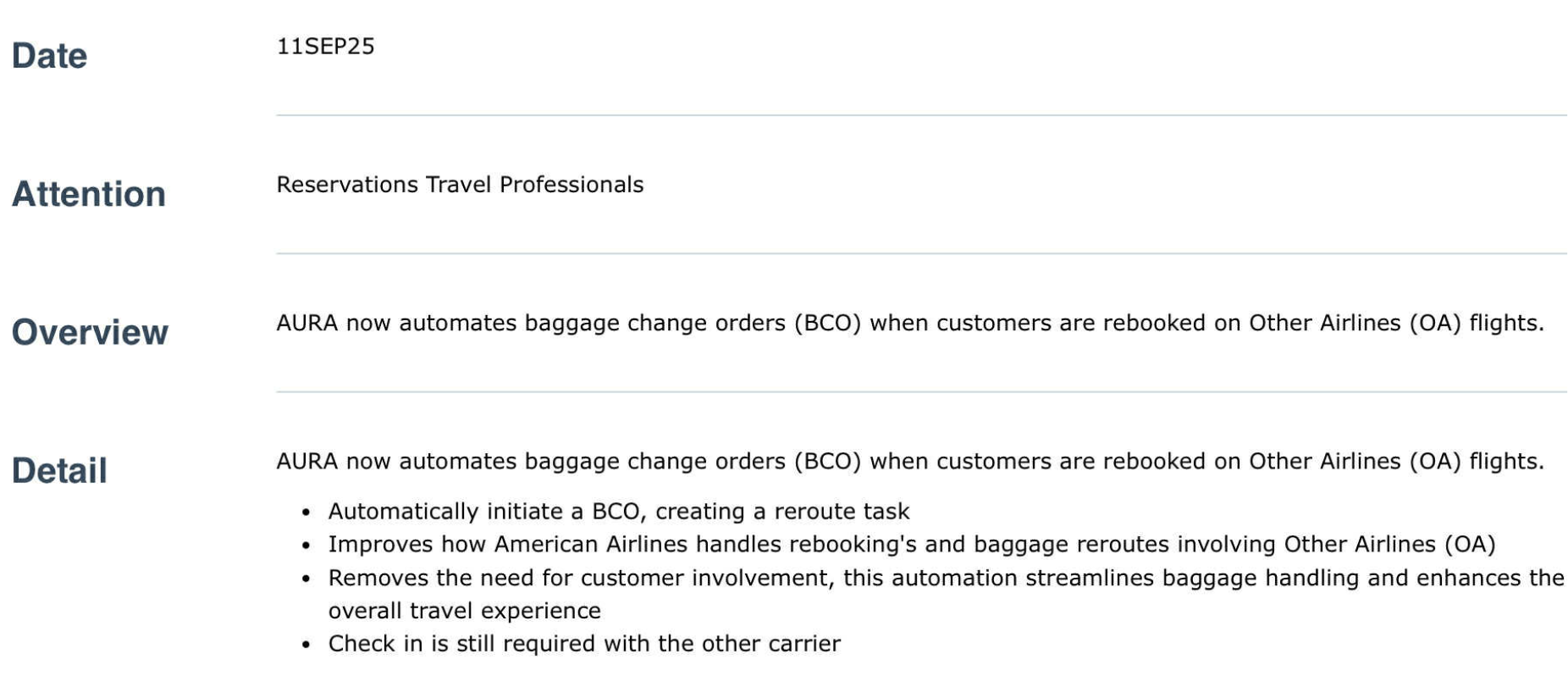Click the bullet 'Automatically initiate a BCO'
This screenshot has width=1568, height=676.
point(619,512)
